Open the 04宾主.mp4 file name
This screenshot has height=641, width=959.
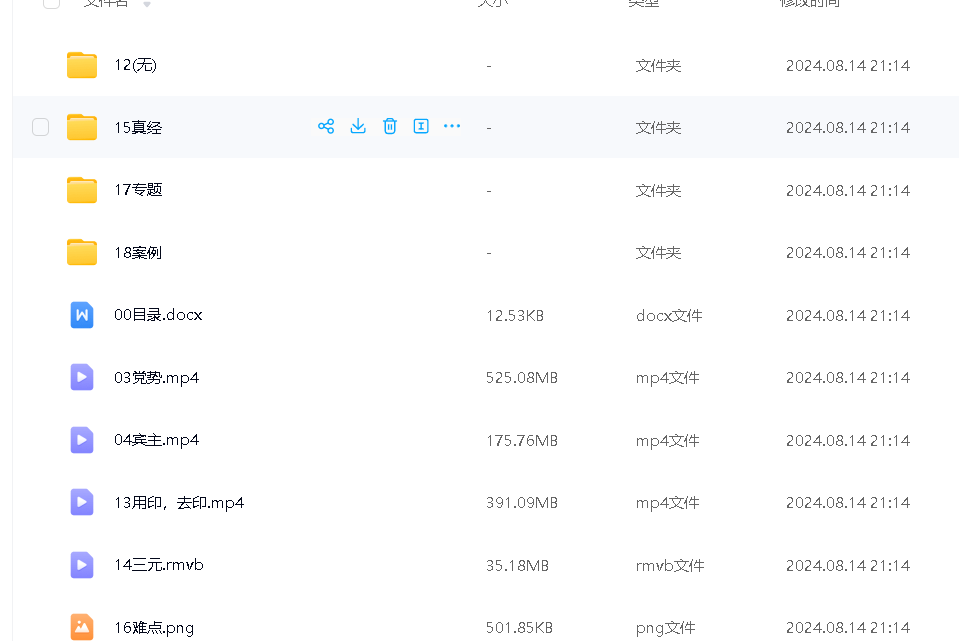[x=156, y=440]
